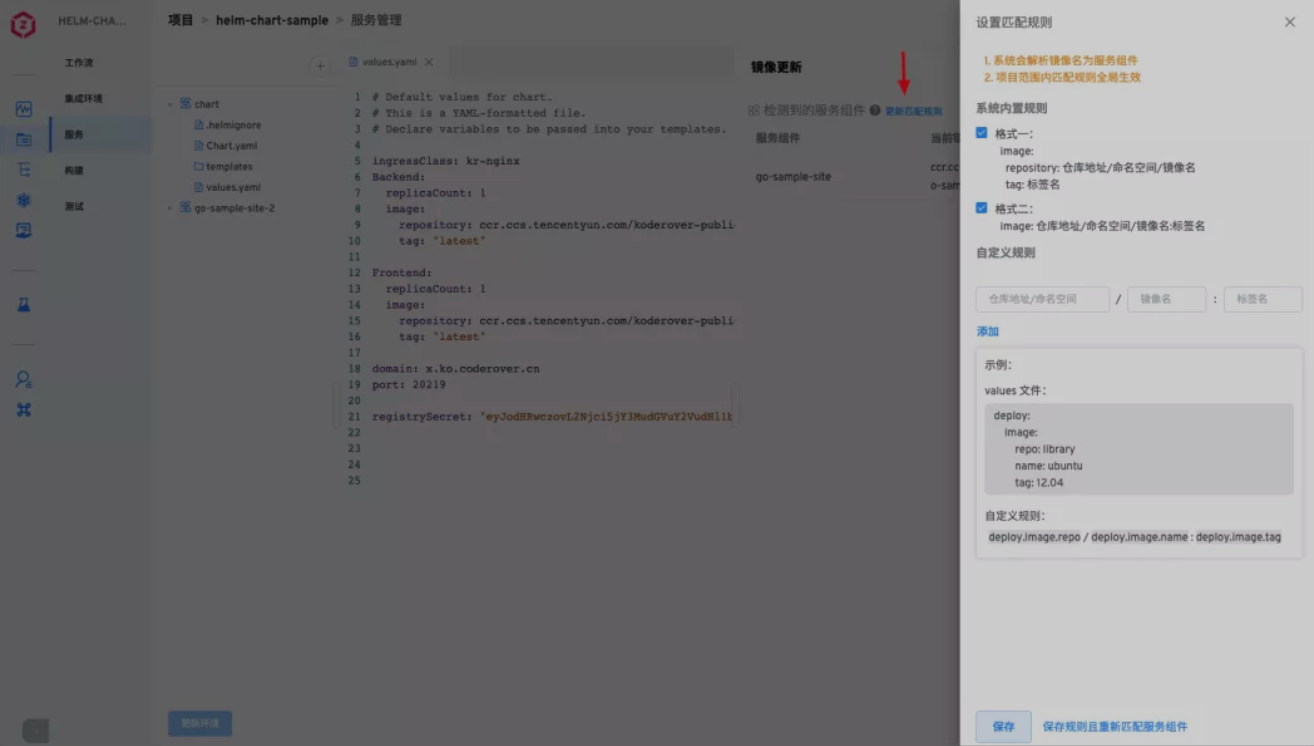Viewport: 1314px width, 746px height.
Task: Open the projects folder sidebar icon
Action: tap(24, 140)
